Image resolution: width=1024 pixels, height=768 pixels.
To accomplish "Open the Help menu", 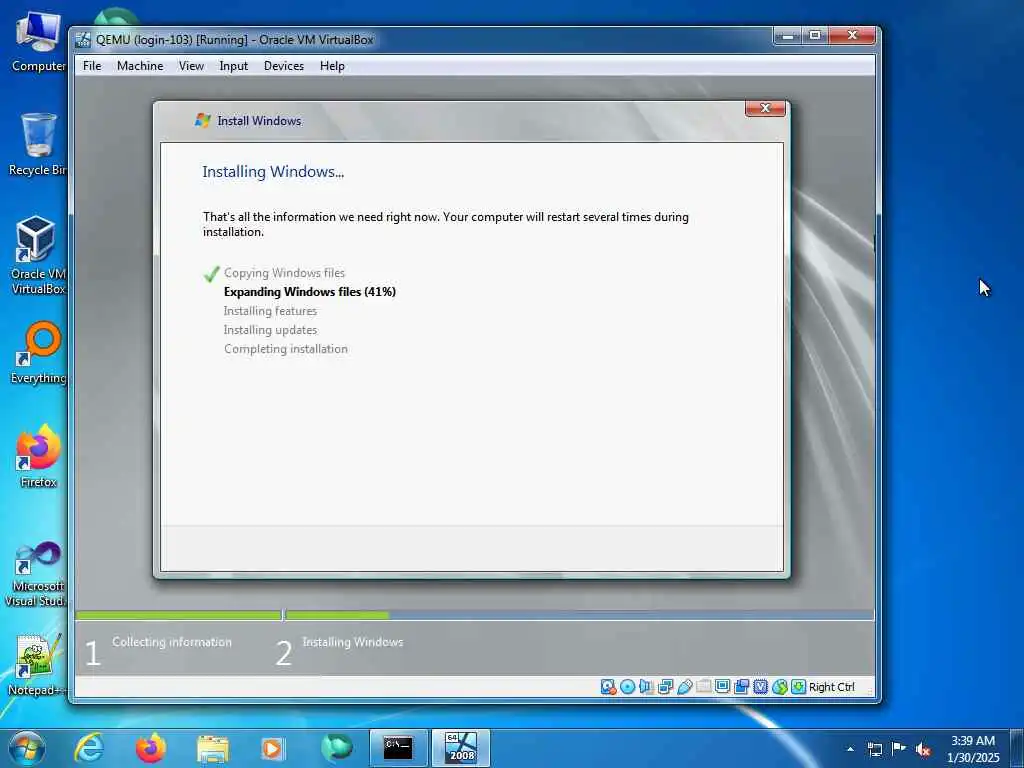I will click(x=332, y=66).
